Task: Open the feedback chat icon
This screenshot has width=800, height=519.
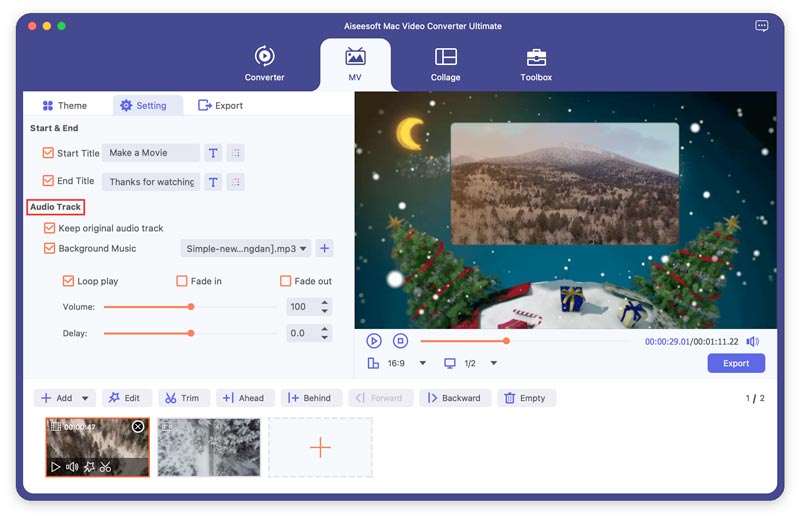Action: point(761,26)
